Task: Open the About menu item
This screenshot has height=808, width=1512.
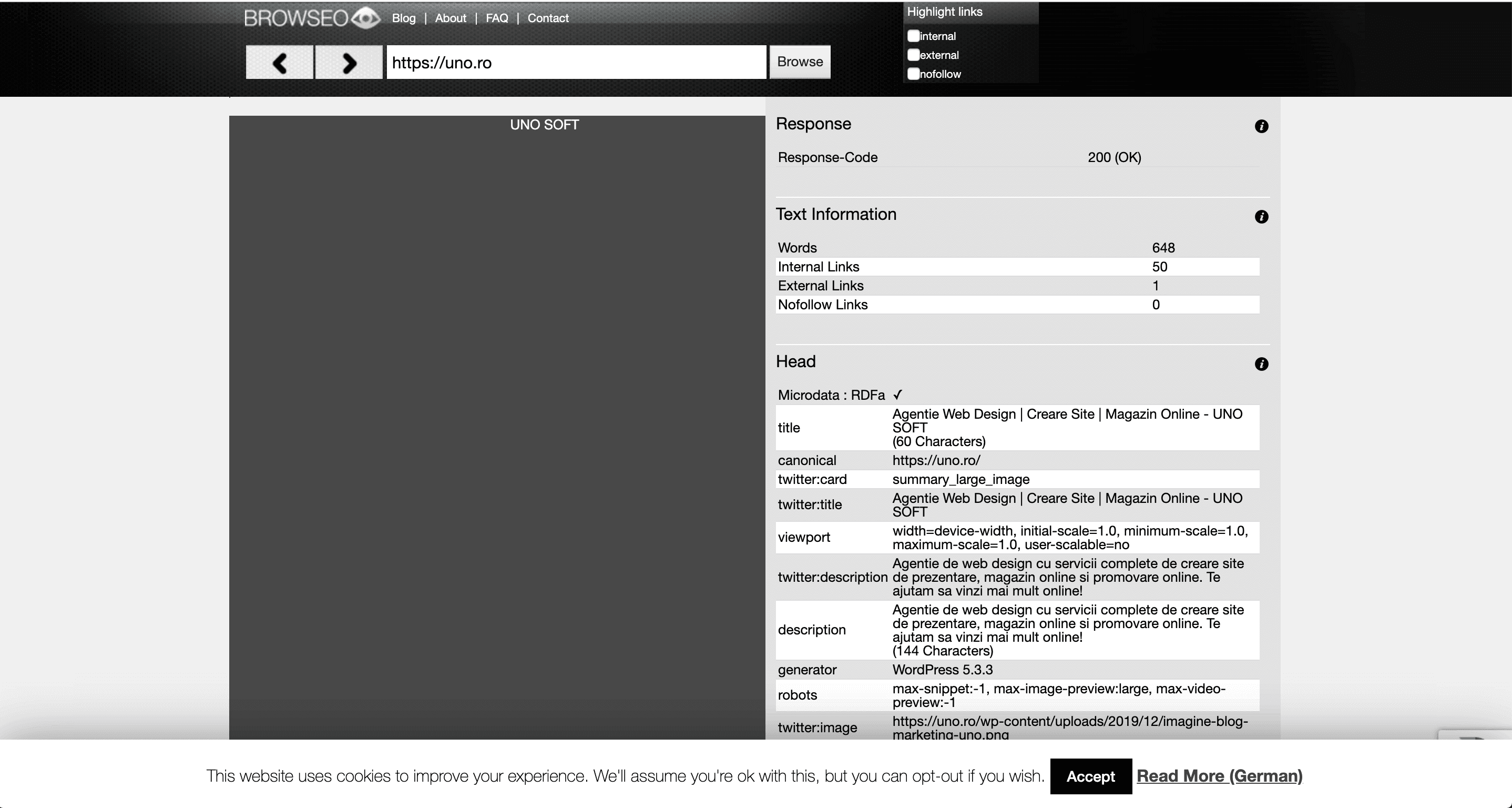Action: click(450, 18)
